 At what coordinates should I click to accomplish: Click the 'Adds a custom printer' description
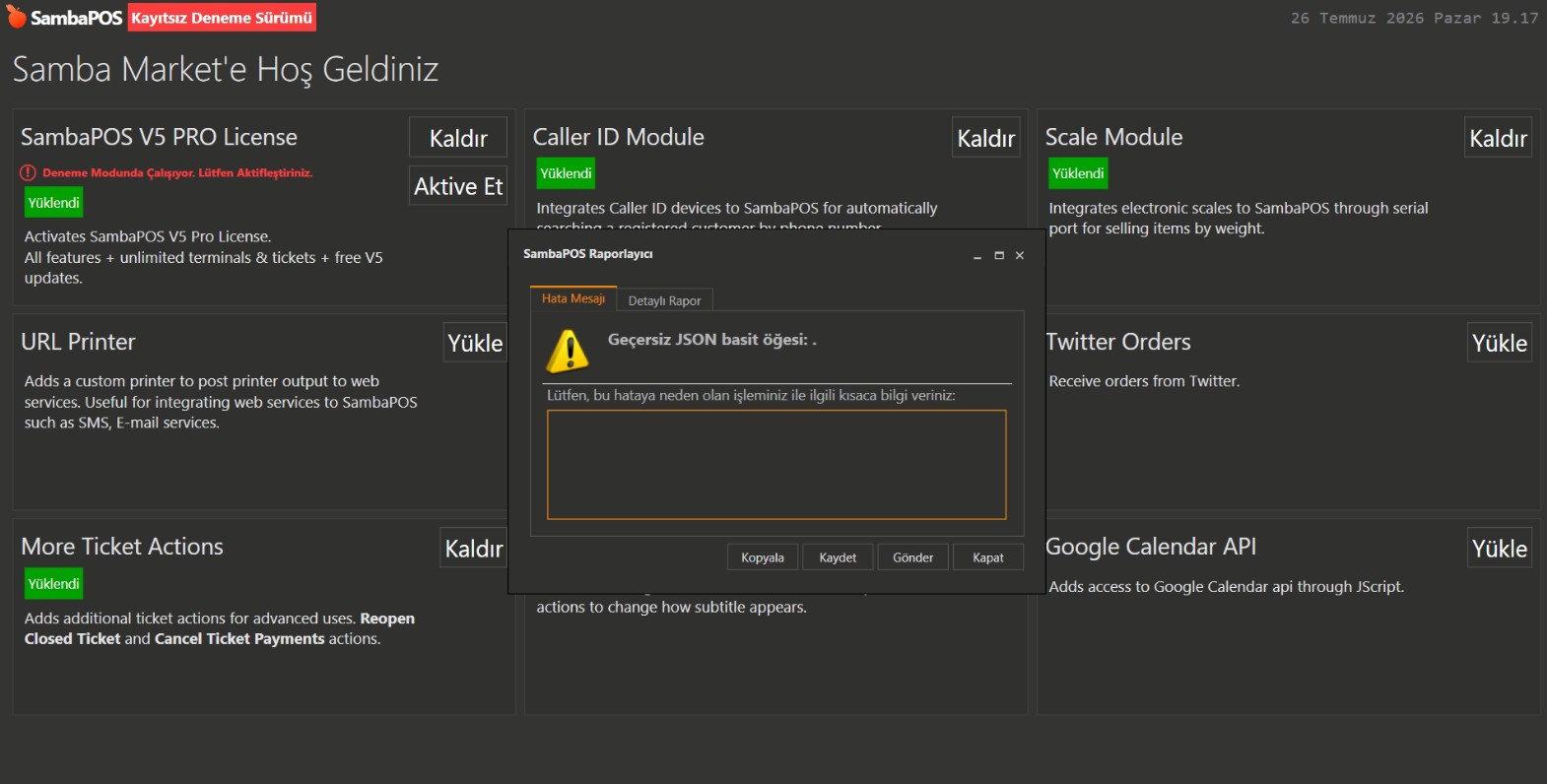click(221, 402)
